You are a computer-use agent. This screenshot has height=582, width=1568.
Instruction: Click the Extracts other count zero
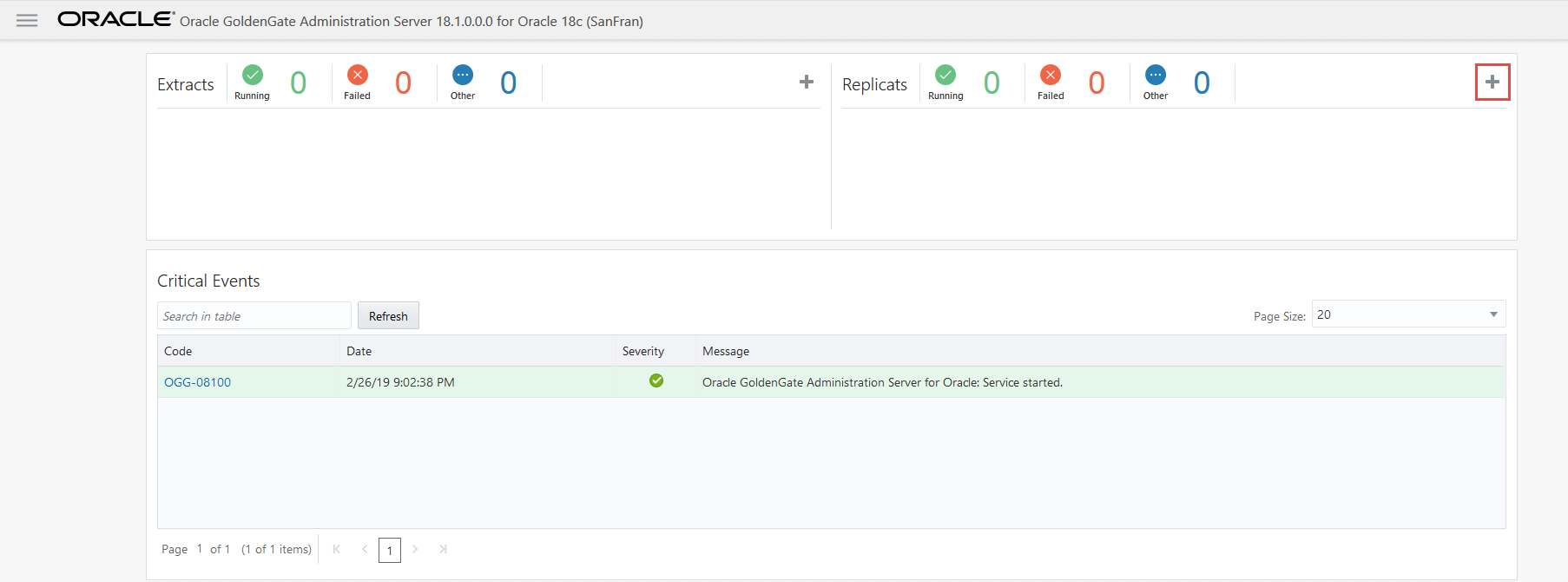point(509,83)
